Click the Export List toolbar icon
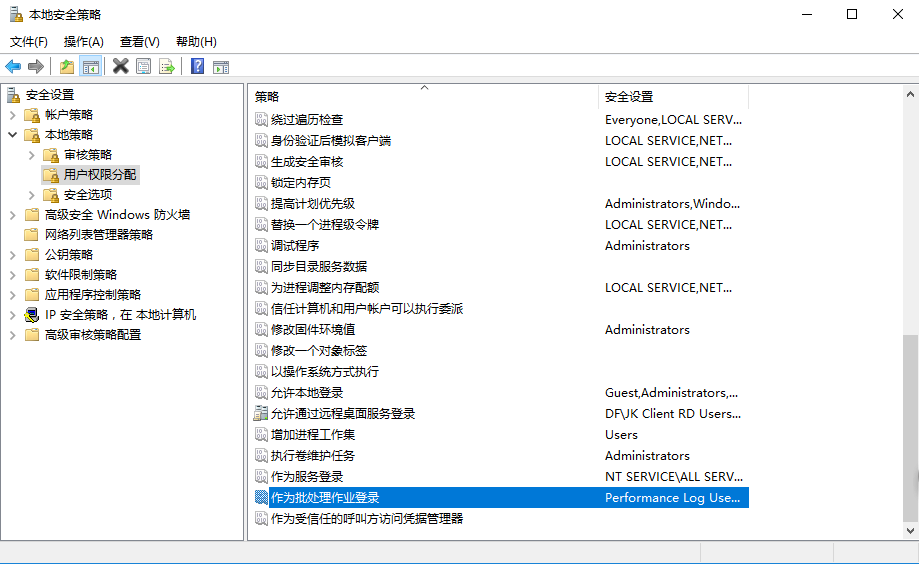The image size is (919, 564). coord(167,67)
